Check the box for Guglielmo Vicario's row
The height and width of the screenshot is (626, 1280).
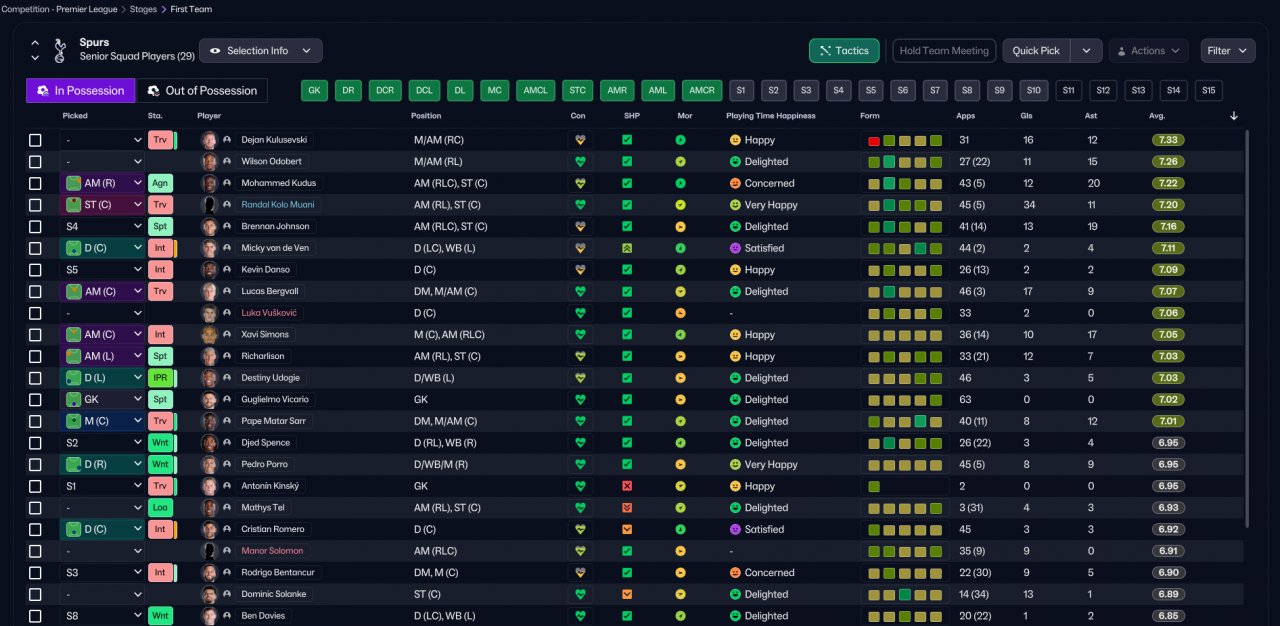pyautogui.click(x=35, y=400)
